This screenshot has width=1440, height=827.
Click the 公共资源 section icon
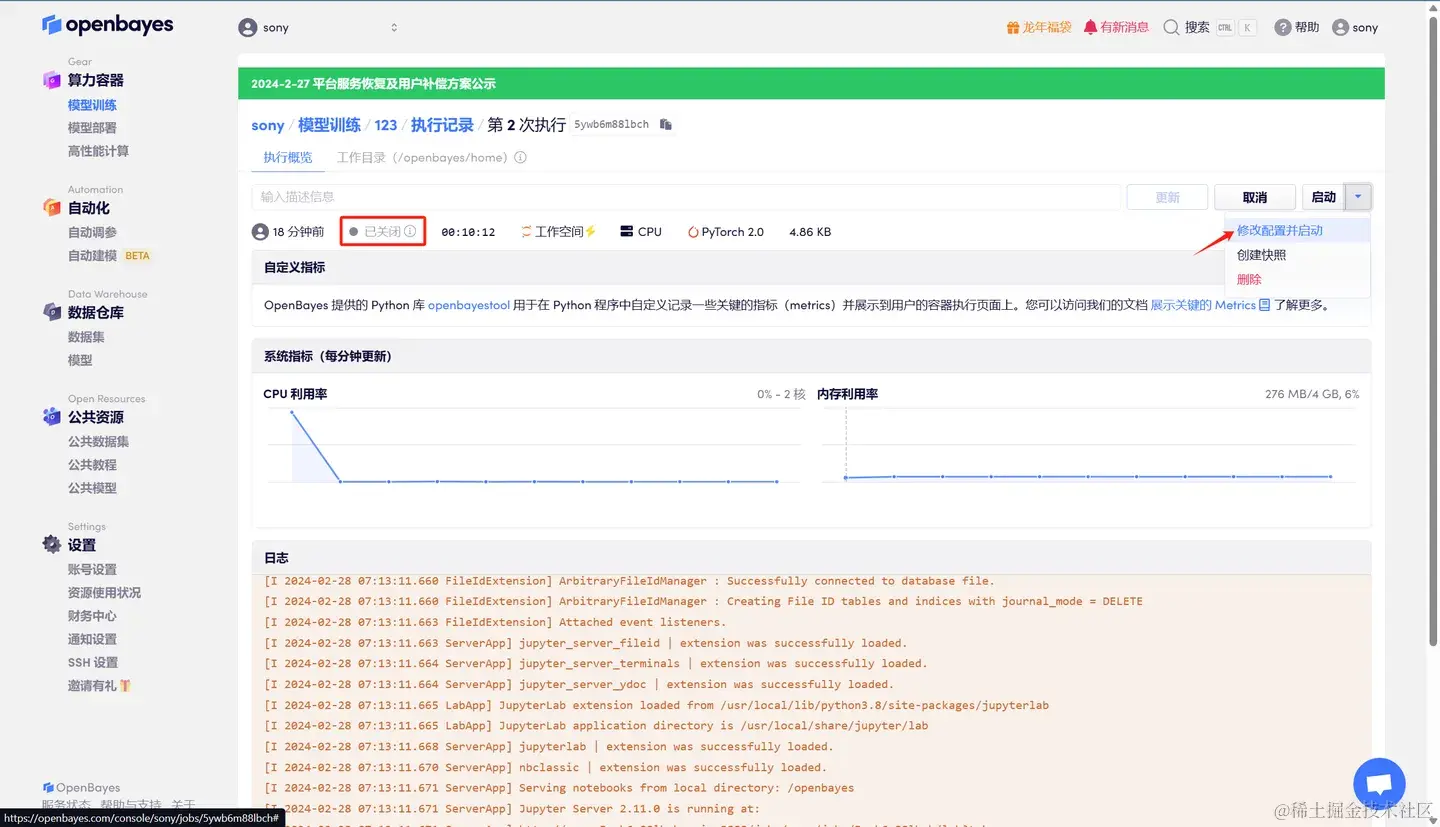(x=52, y=416)
